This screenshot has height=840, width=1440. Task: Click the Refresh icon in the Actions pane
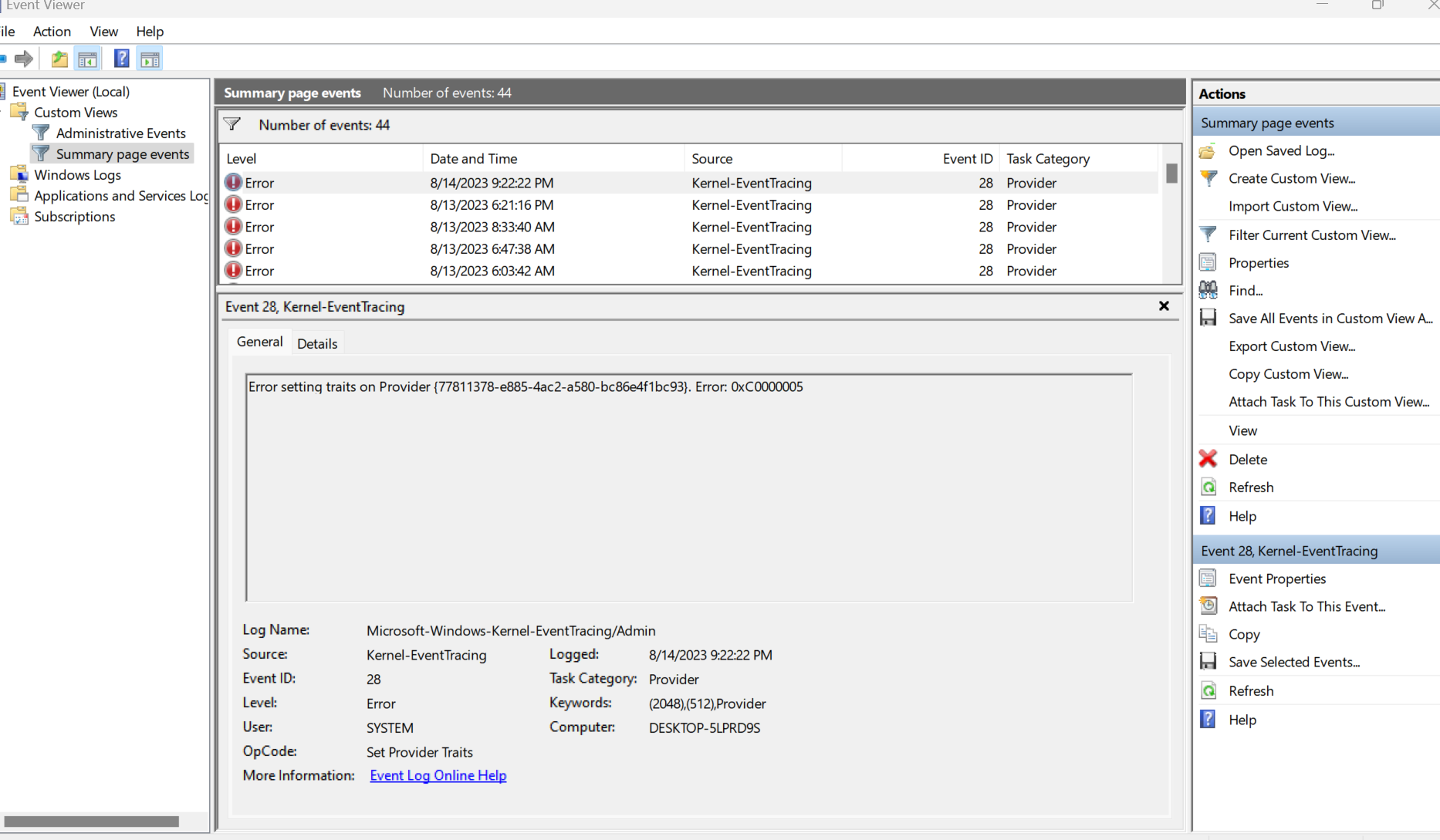(x=1208, y=487)
